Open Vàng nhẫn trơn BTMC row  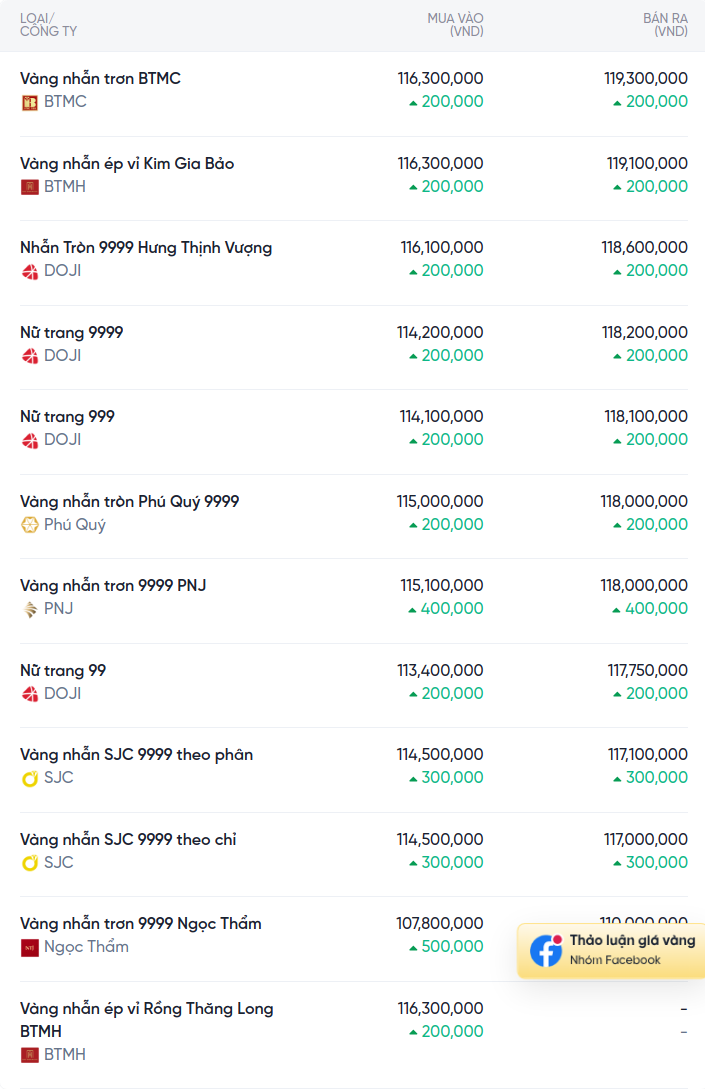pyautogui.click(x=354, y=94)
